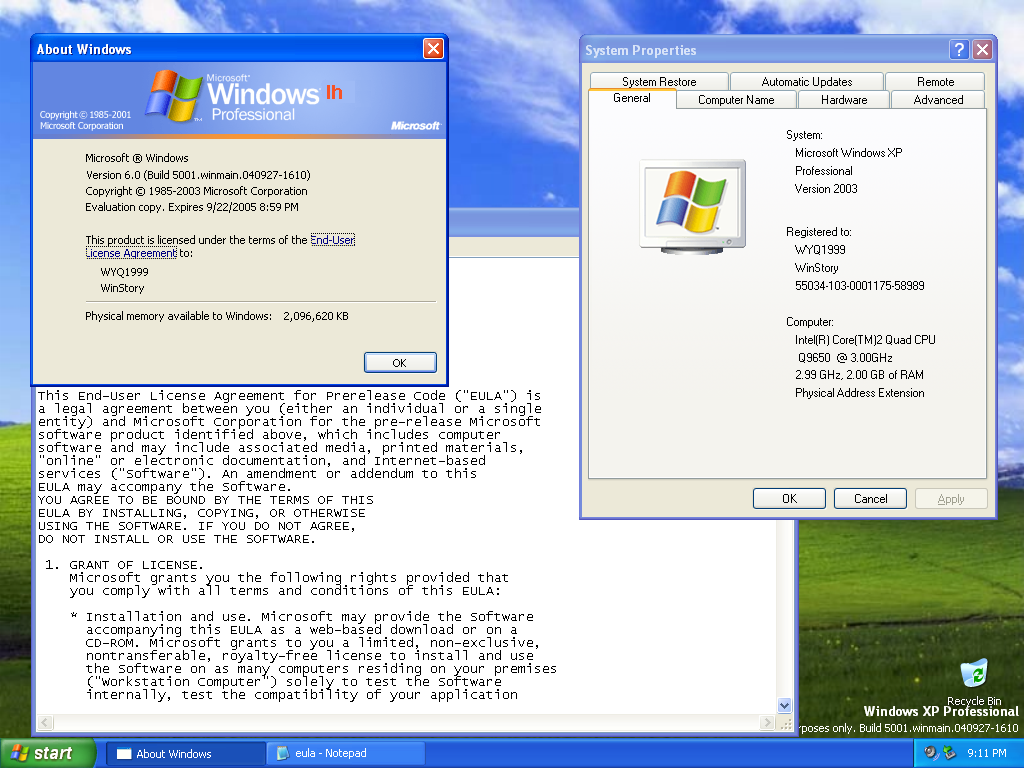Click OK in About Windows dialog
This screenshot has width=1024, height=768.
[x=400, y=362]
